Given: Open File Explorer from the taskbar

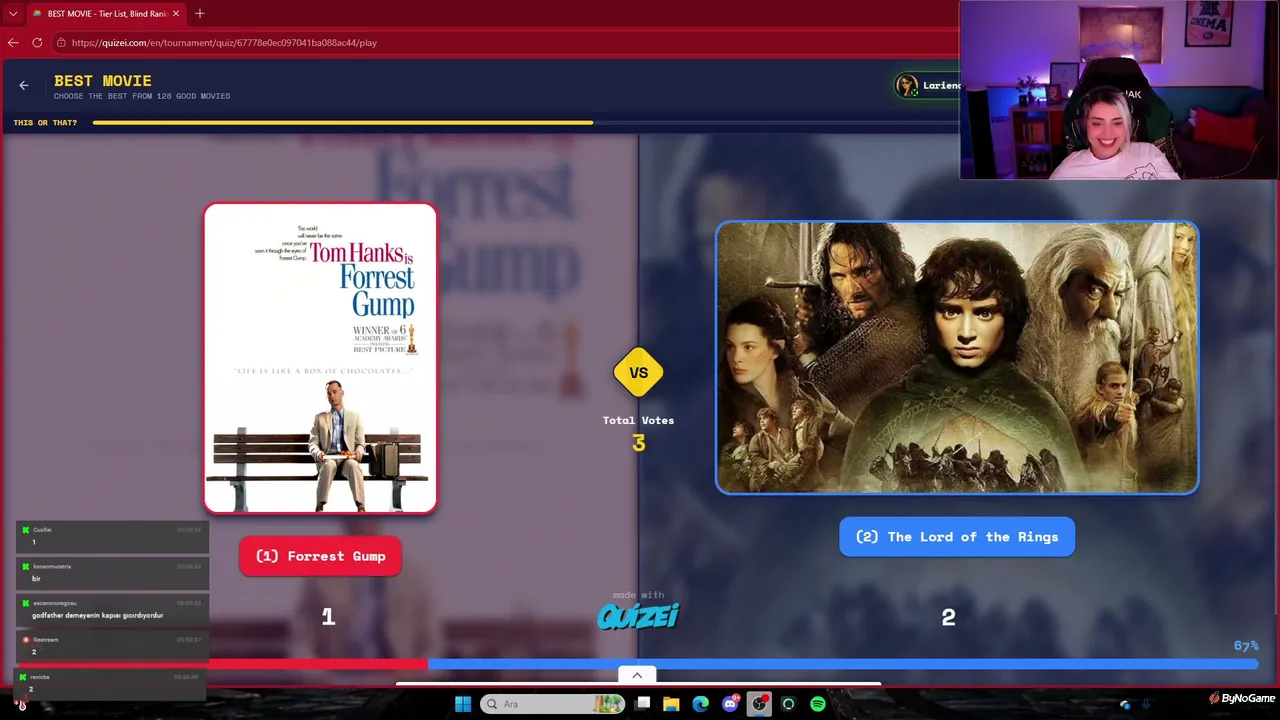Looking at the screenshot, I should pyautogui.click(x=672, y=704).
